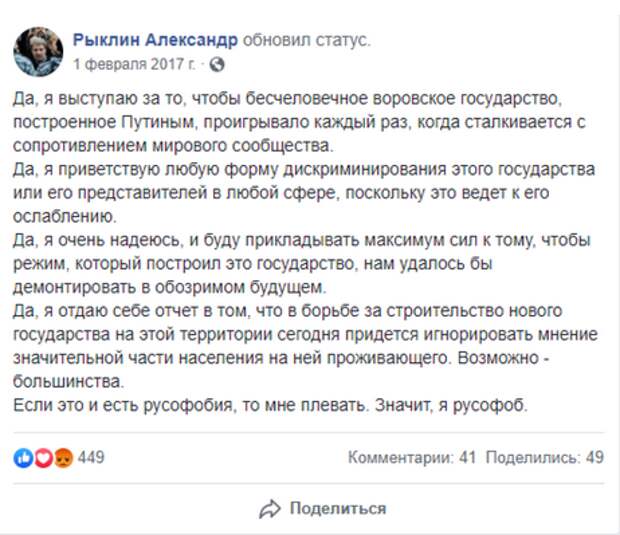This screenshot has height=535, width=620.
Task: Click the paragraph starting Да, я приветствую любую форму
Action: 304,193
